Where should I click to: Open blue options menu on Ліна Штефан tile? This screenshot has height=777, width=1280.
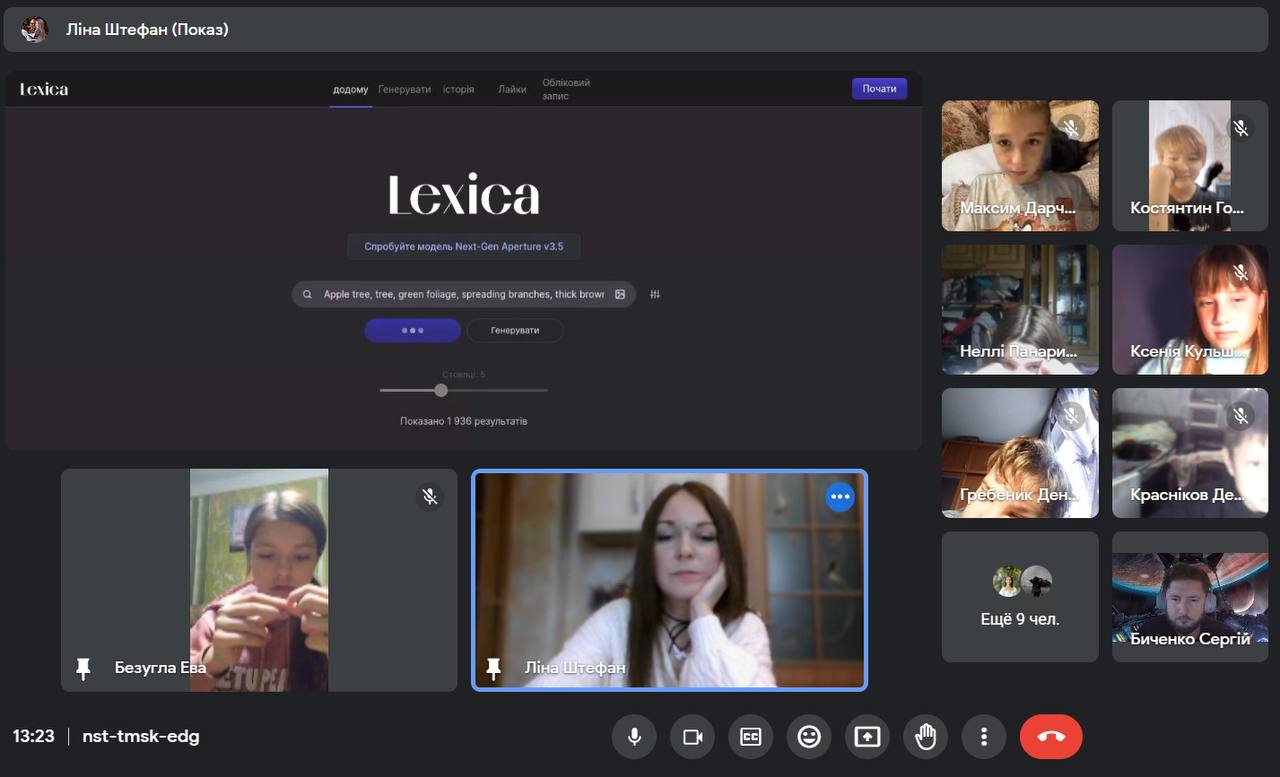tap(839, 497)
